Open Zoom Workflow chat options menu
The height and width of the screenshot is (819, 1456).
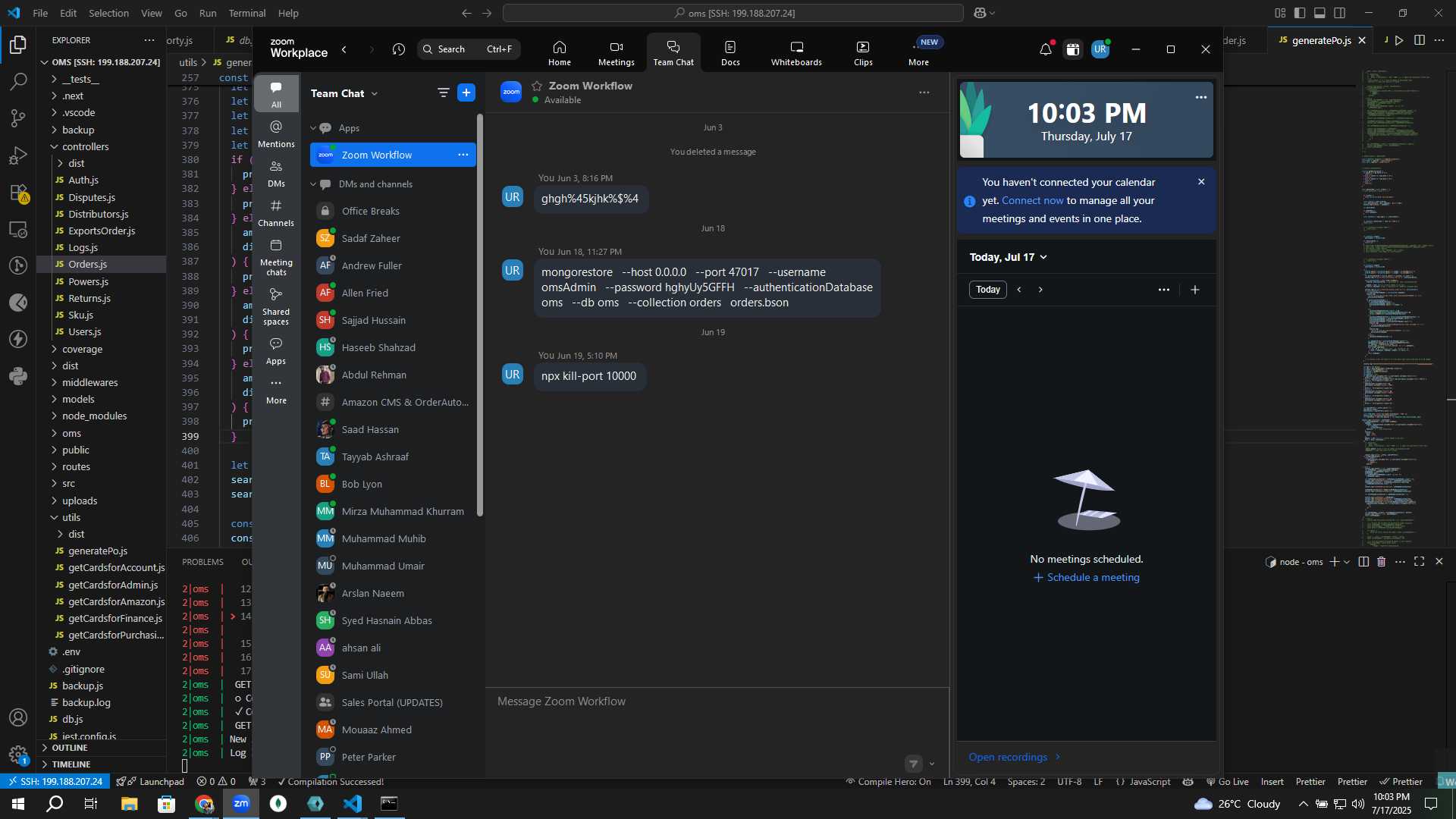[924, 93]
